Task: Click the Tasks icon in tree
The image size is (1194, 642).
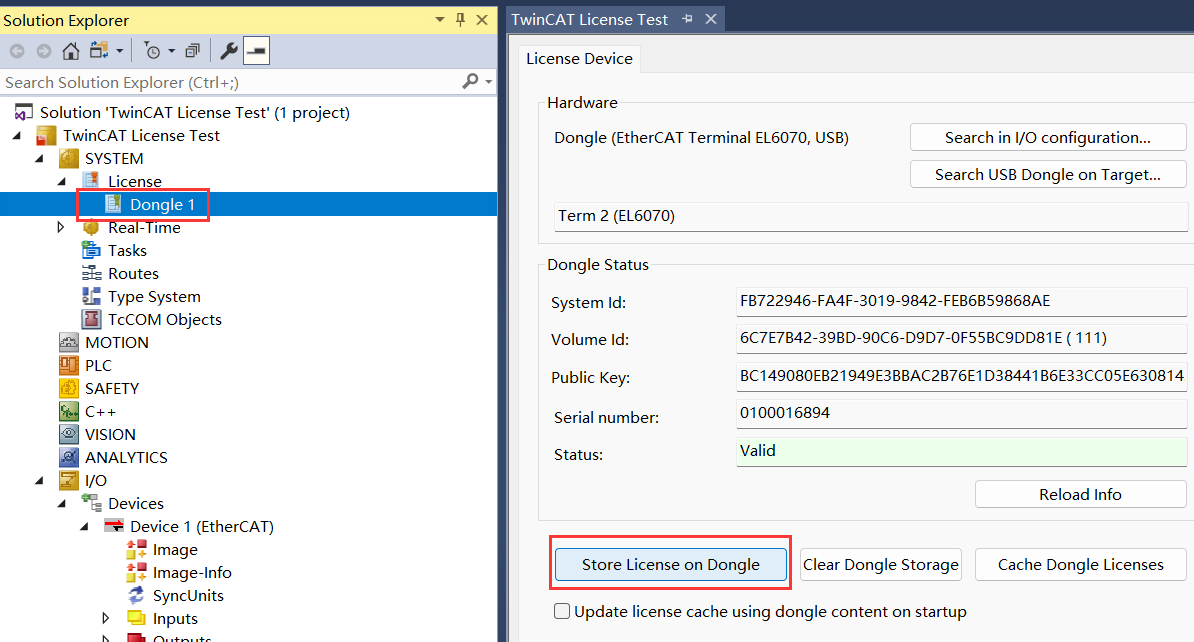Action: tap(91, 250)
